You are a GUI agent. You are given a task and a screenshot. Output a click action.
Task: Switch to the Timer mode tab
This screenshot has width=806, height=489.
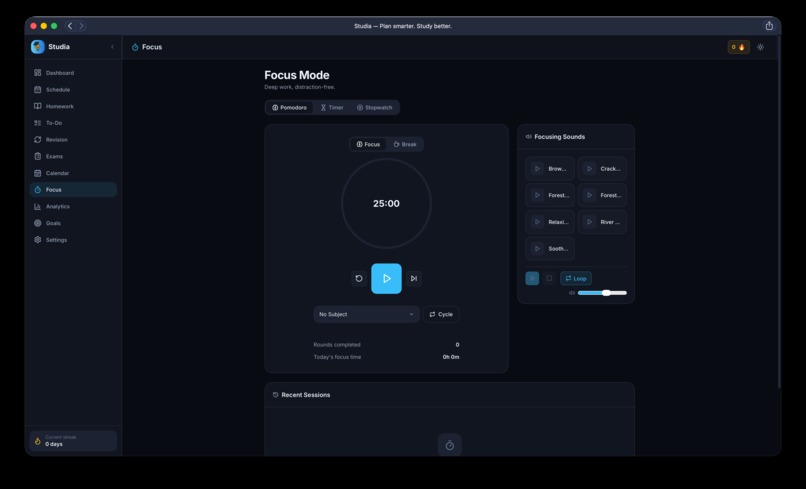tap(332, 107)
